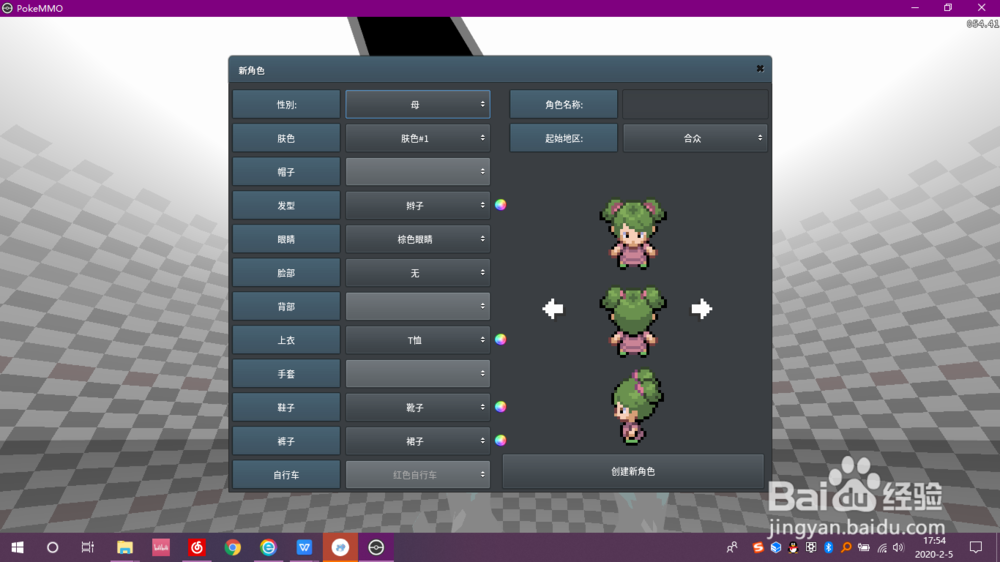Click the Sogou input tray icon

758,547
